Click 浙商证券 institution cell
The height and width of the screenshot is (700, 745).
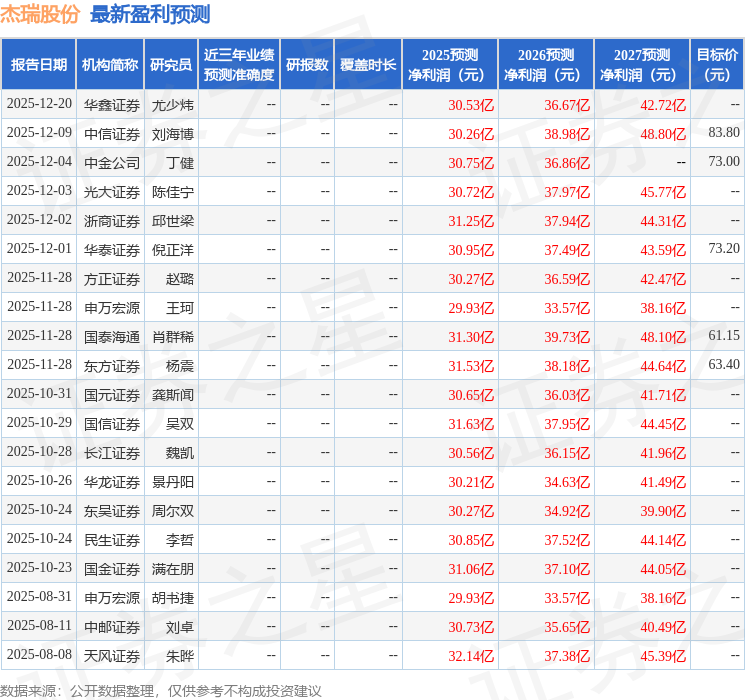point(112,221)
